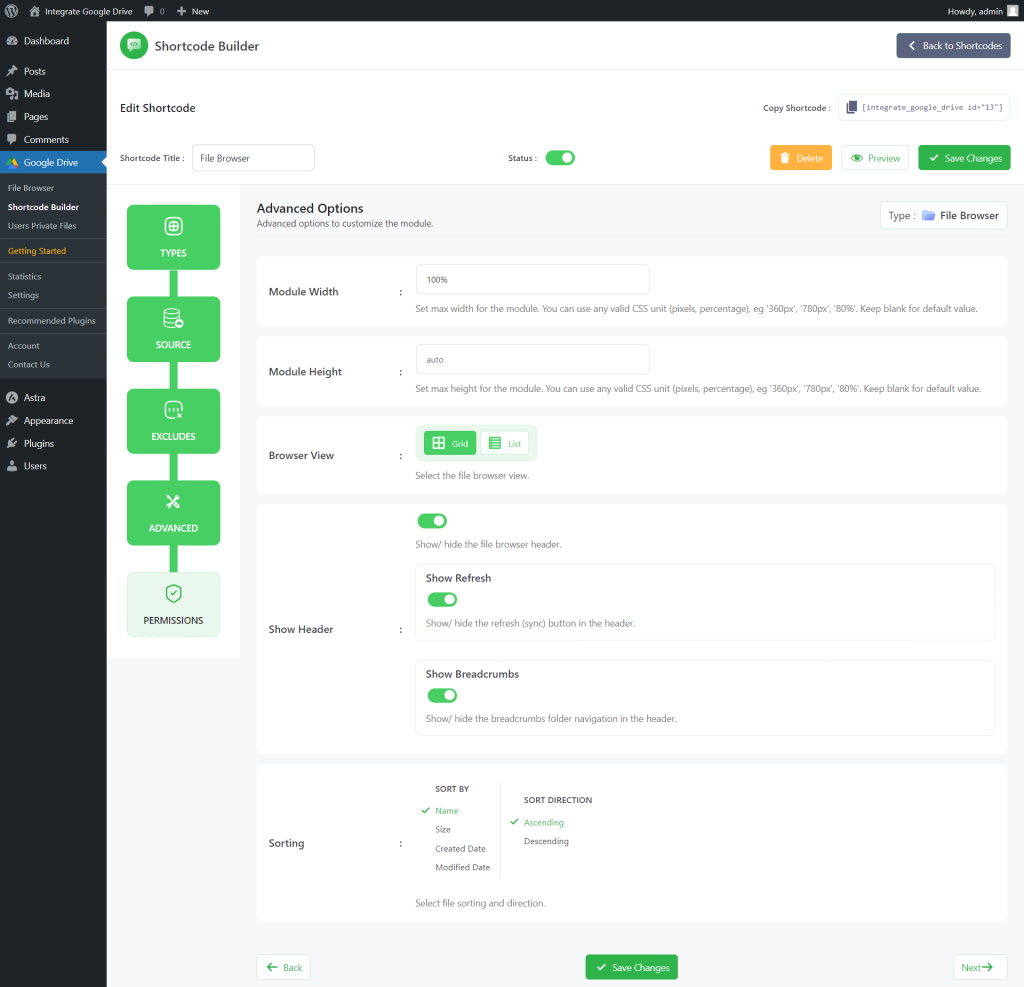Open the site home icon in admin bar

click(x=35, y=11)
